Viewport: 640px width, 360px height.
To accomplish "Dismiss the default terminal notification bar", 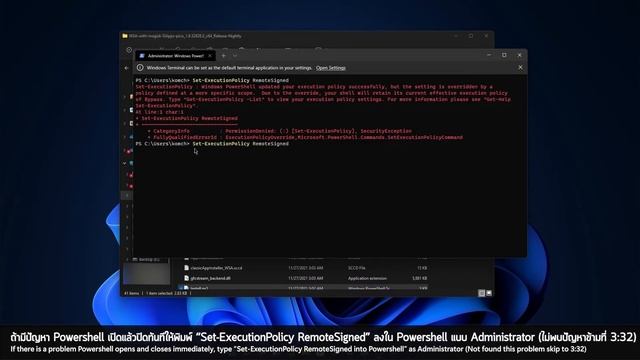I will coord(520,67).
